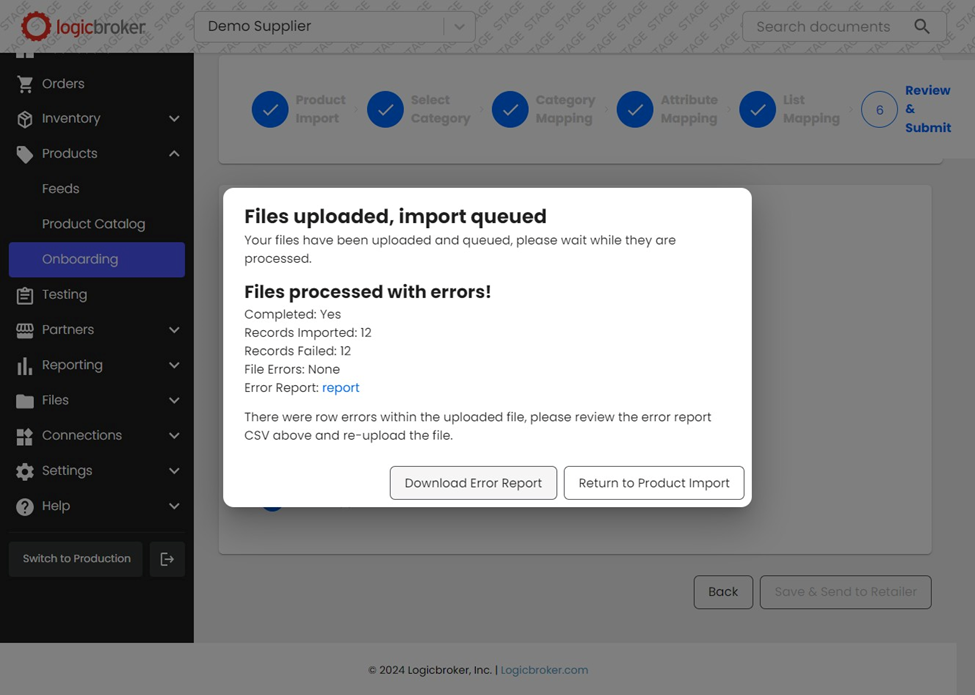
Task: Open the error report link
Action: pyautogui.click(x=340, y=388)
